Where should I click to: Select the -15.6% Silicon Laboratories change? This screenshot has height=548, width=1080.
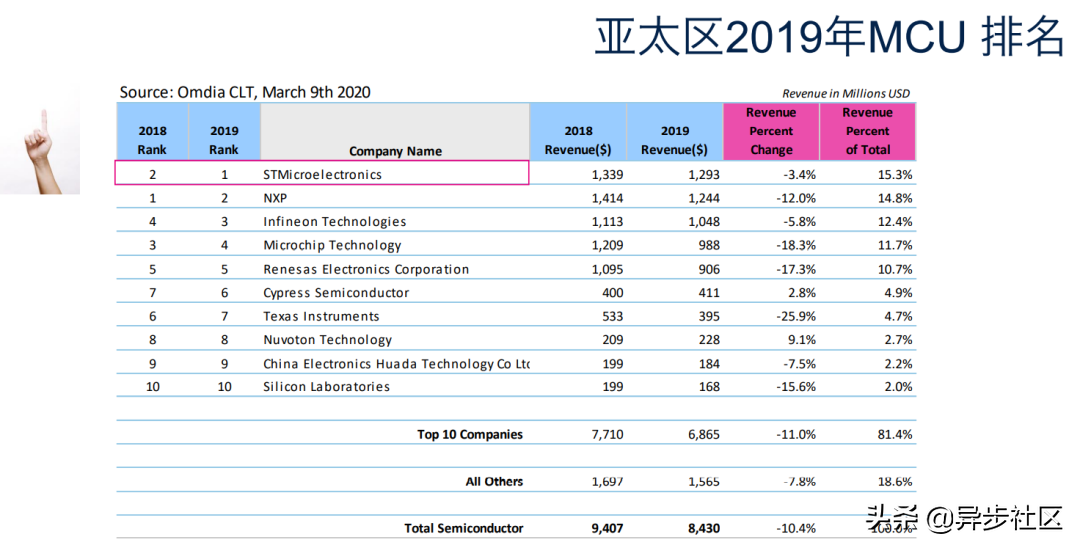(x=796, y=387)
